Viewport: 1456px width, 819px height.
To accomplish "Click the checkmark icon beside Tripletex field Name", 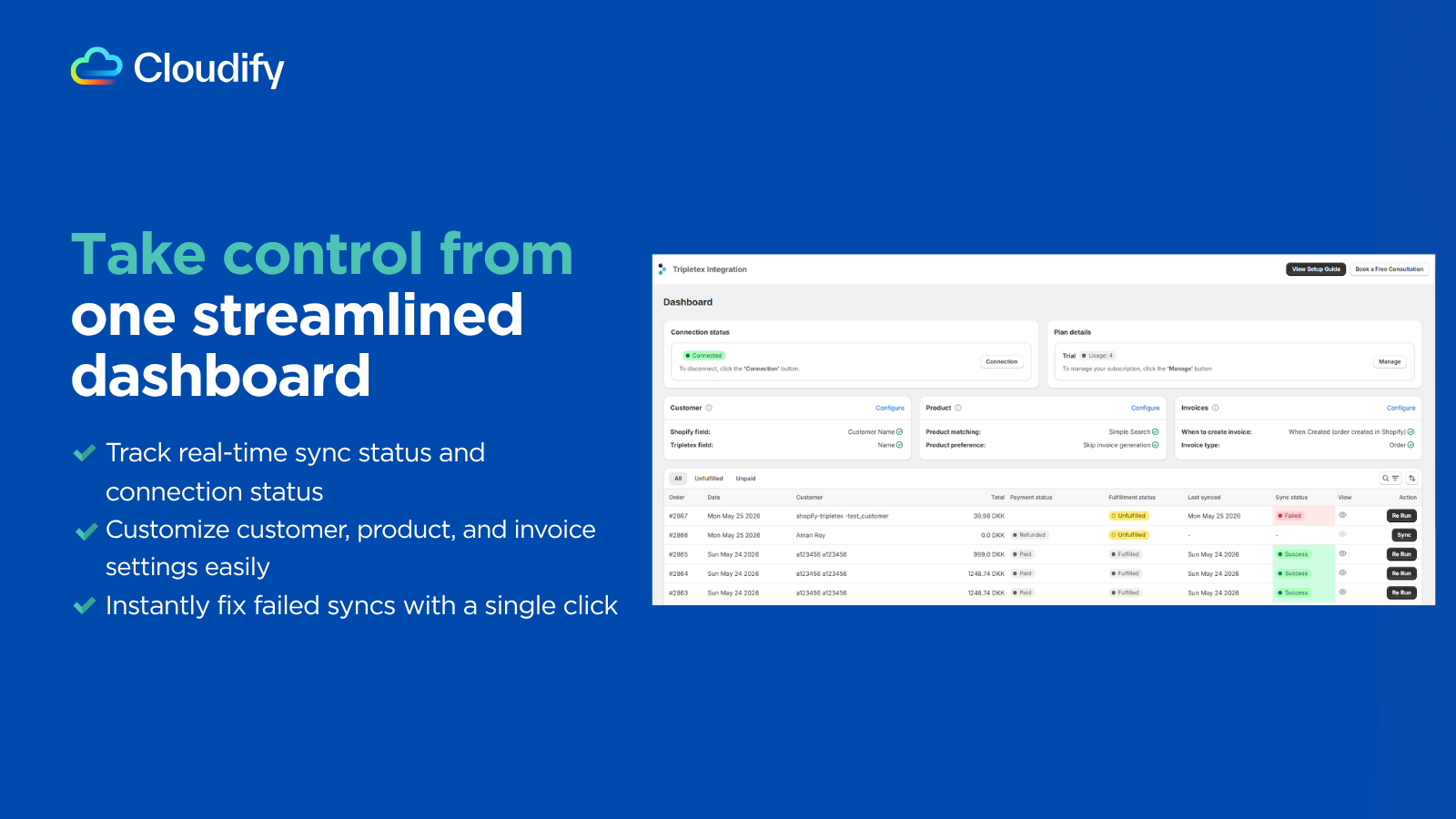I will pos(899,445).
